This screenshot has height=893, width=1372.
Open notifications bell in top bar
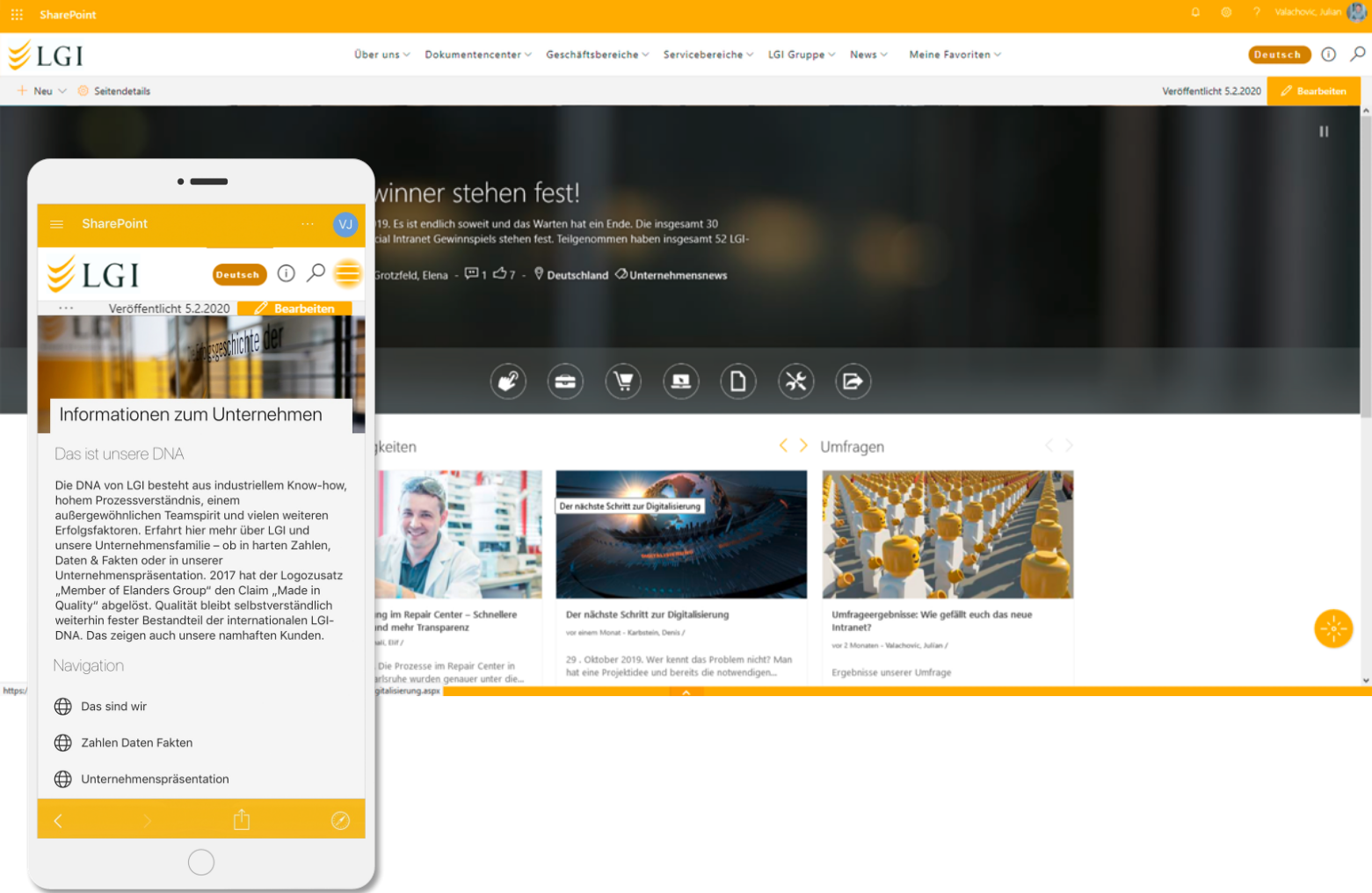[1195, 12]
